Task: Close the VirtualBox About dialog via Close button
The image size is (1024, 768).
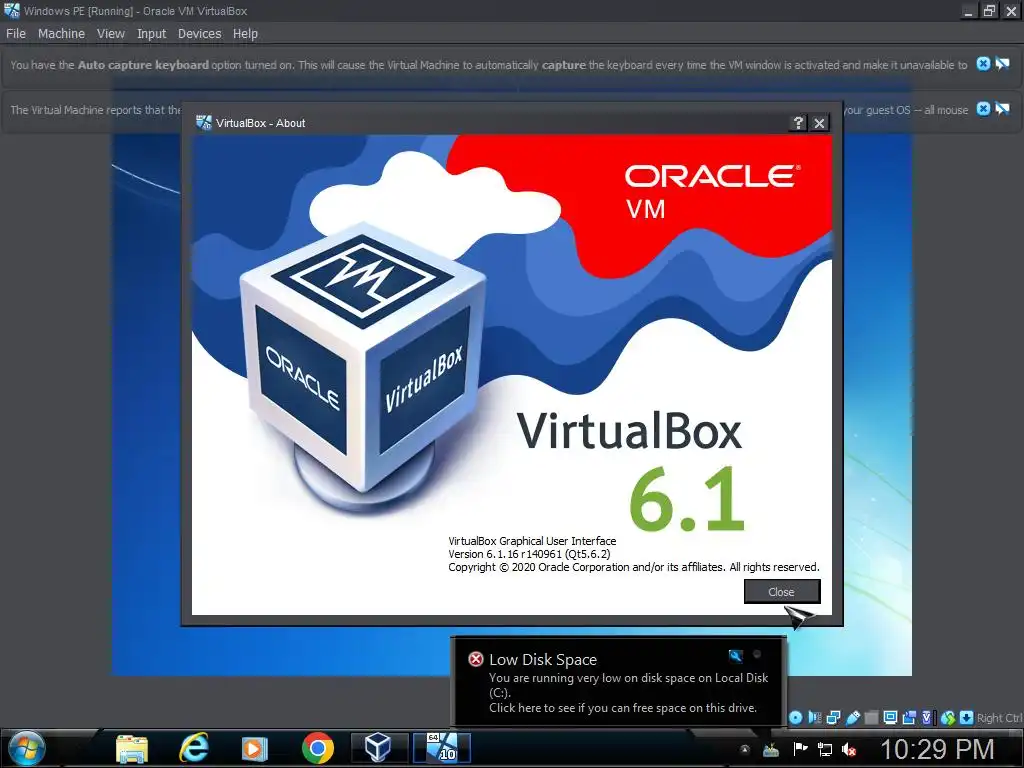Action: tap(782, 592)
